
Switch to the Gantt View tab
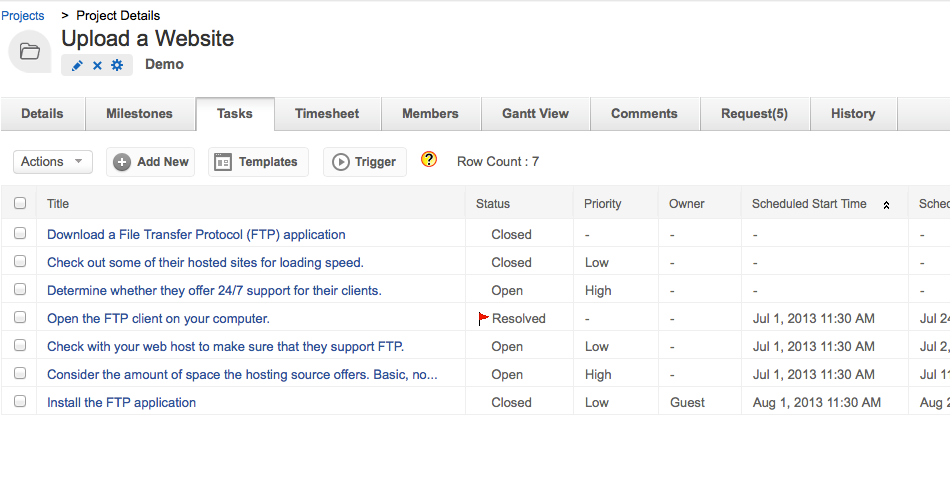tap(535, 114)
